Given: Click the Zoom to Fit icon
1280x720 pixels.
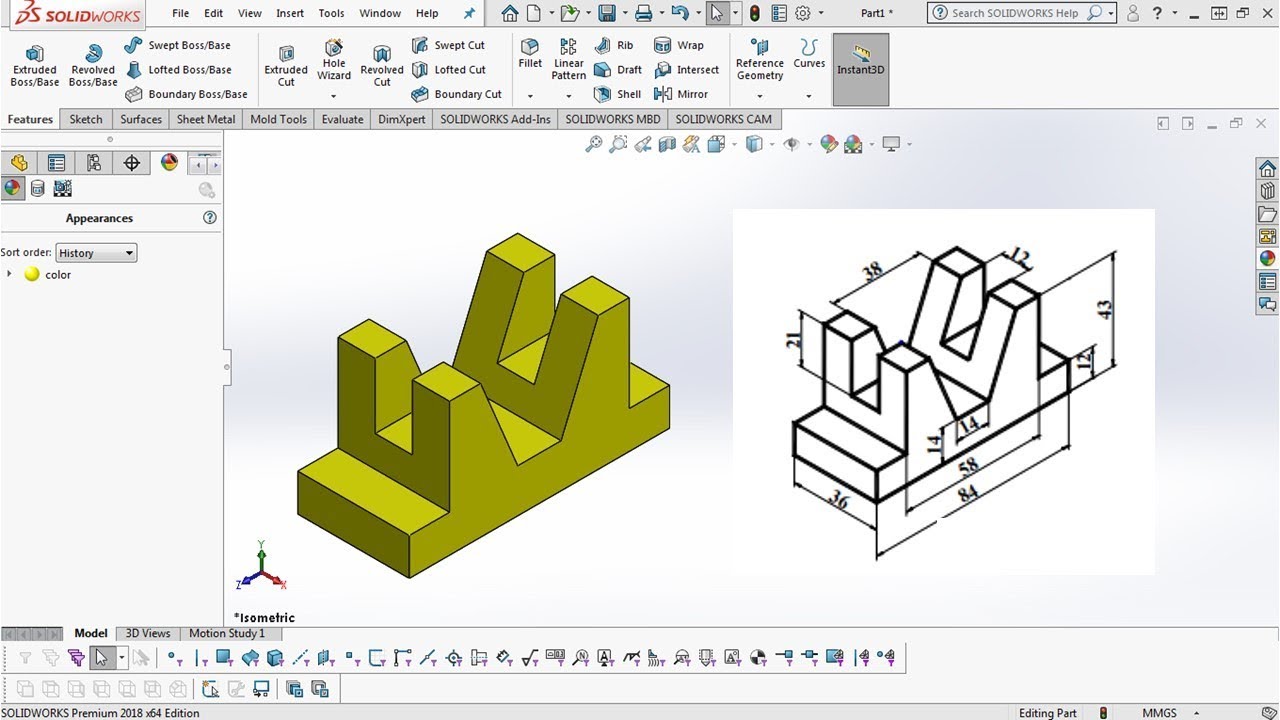Looking at the screenshot, I should pyautogui.click(x=594, y=144).
